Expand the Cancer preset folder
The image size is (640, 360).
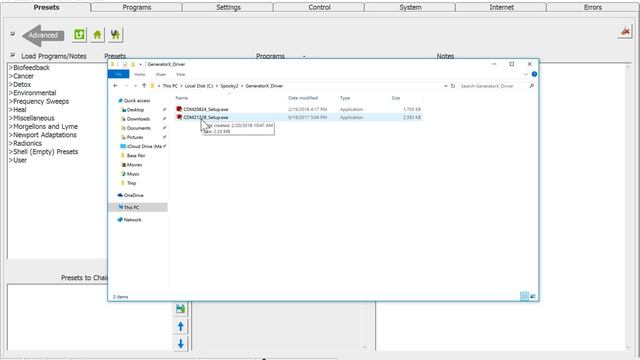22,76
